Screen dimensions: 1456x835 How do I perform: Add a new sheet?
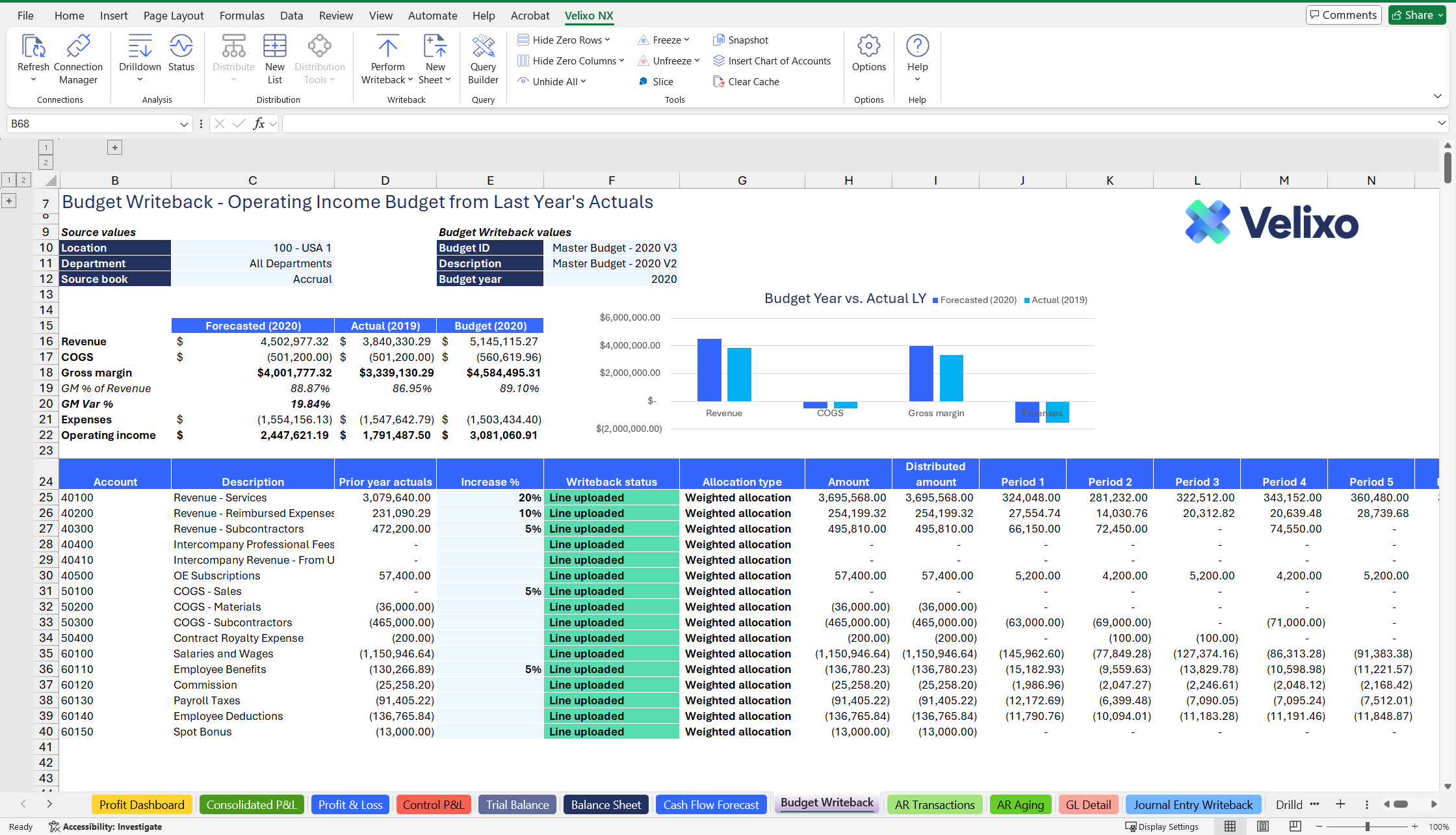click(x=1340, y=804)
